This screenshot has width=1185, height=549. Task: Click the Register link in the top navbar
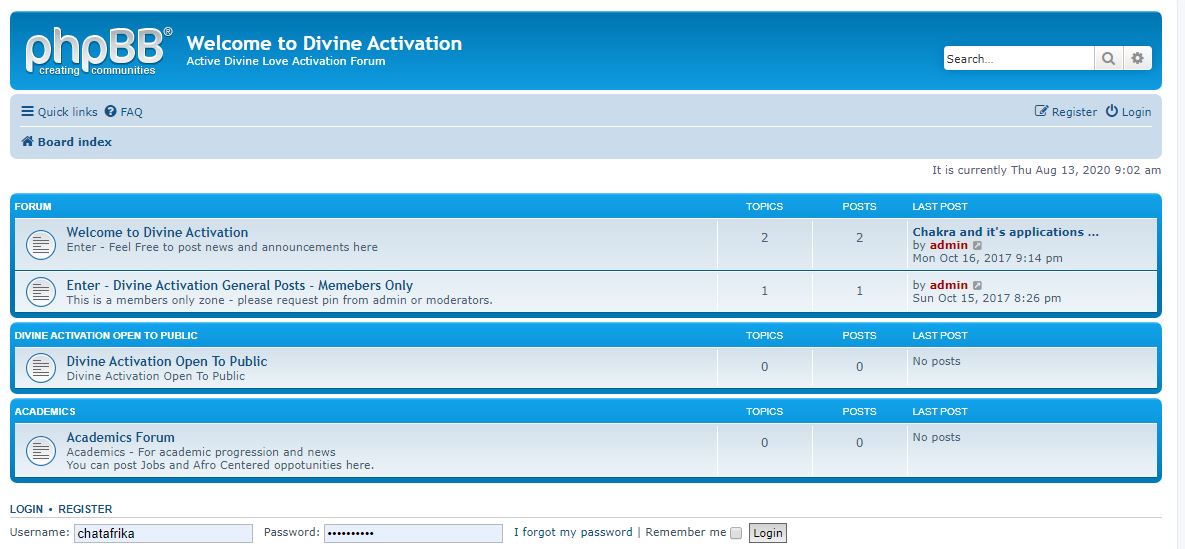pos(1066,112)
